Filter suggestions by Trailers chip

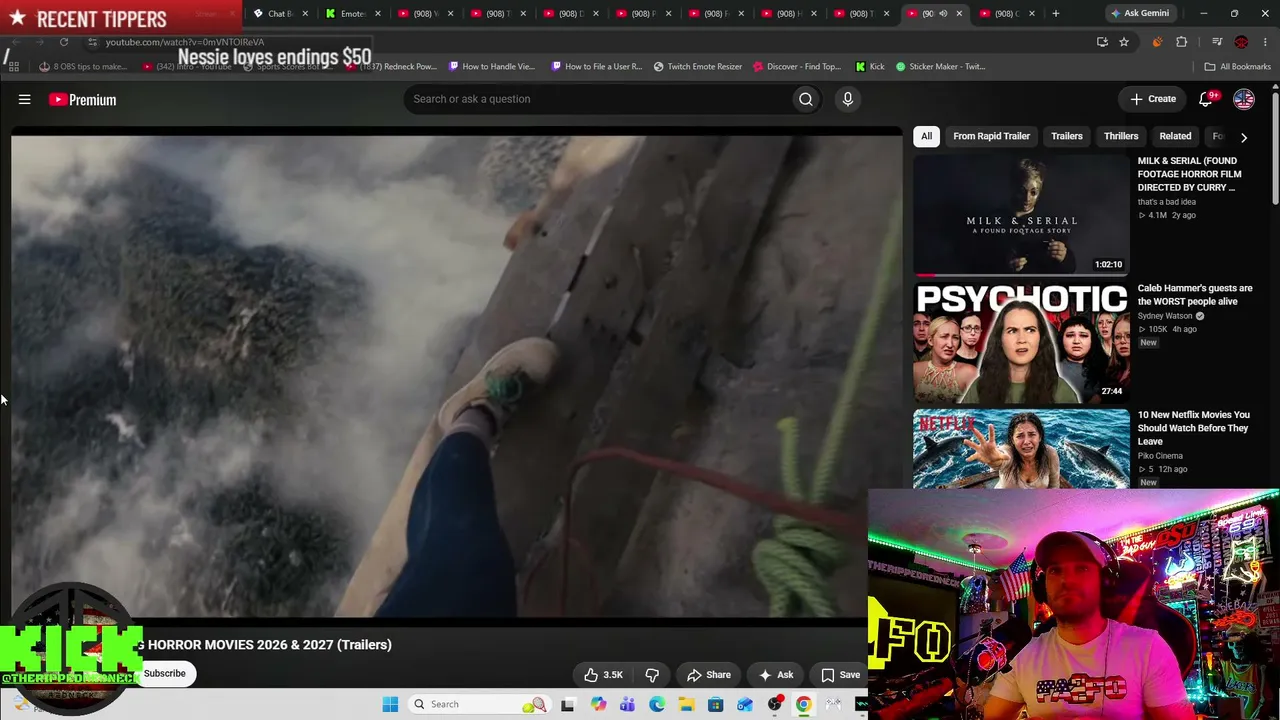tap(1067, 136)
